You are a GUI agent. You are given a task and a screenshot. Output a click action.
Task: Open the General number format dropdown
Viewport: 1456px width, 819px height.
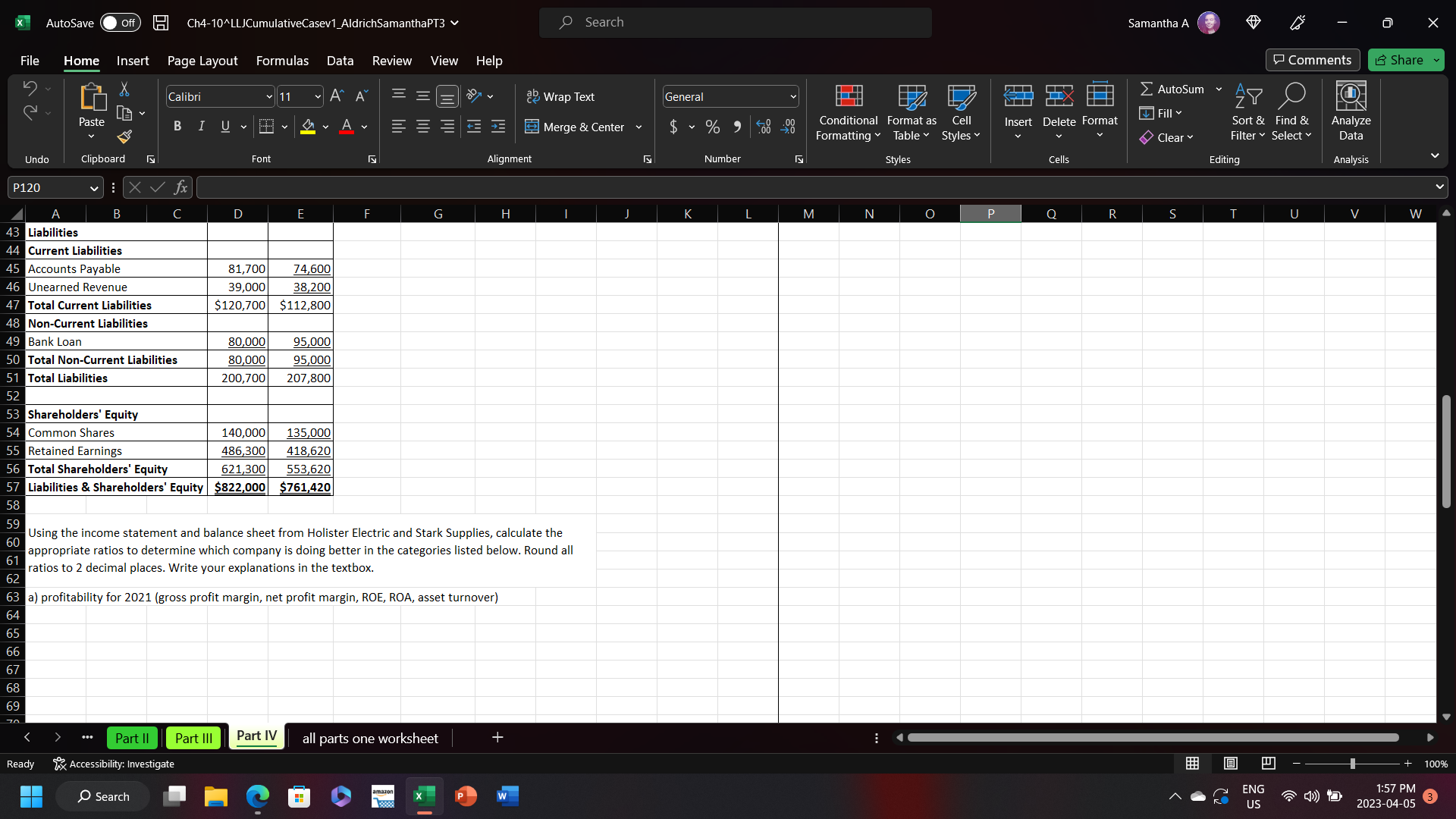pos(793,97)
